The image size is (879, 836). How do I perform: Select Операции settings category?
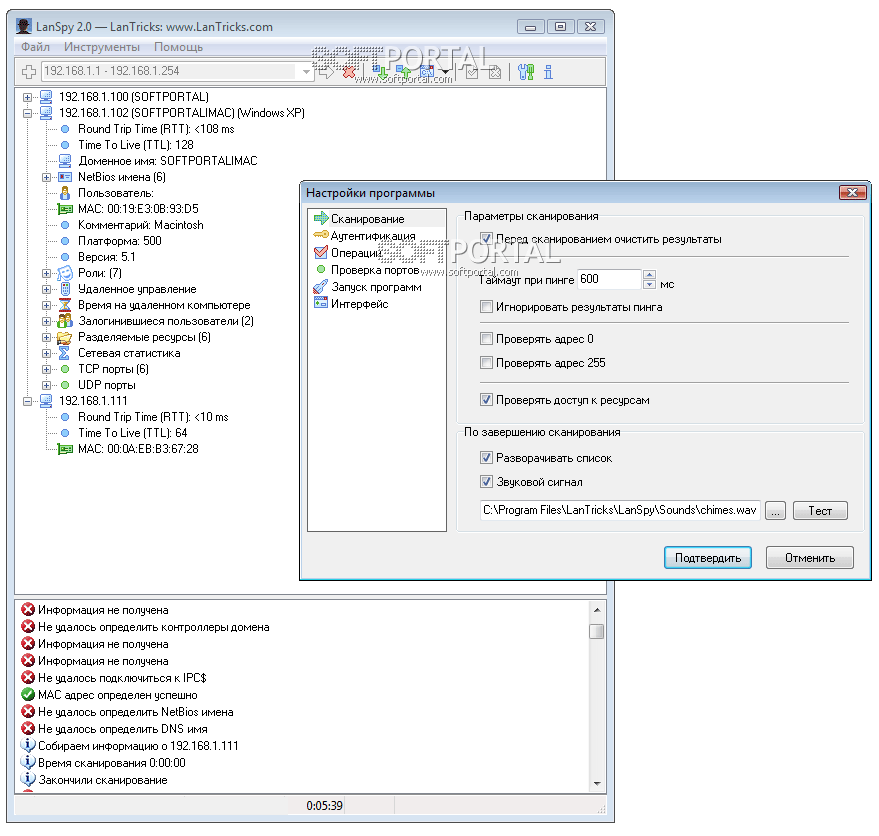point(357,253)
